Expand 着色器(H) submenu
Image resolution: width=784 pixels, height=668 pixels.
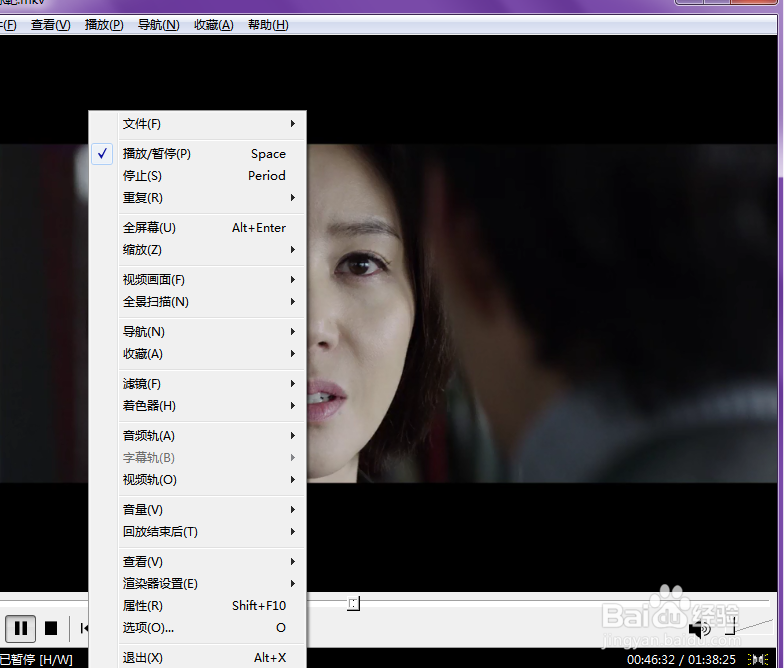(x=198, y=406)
